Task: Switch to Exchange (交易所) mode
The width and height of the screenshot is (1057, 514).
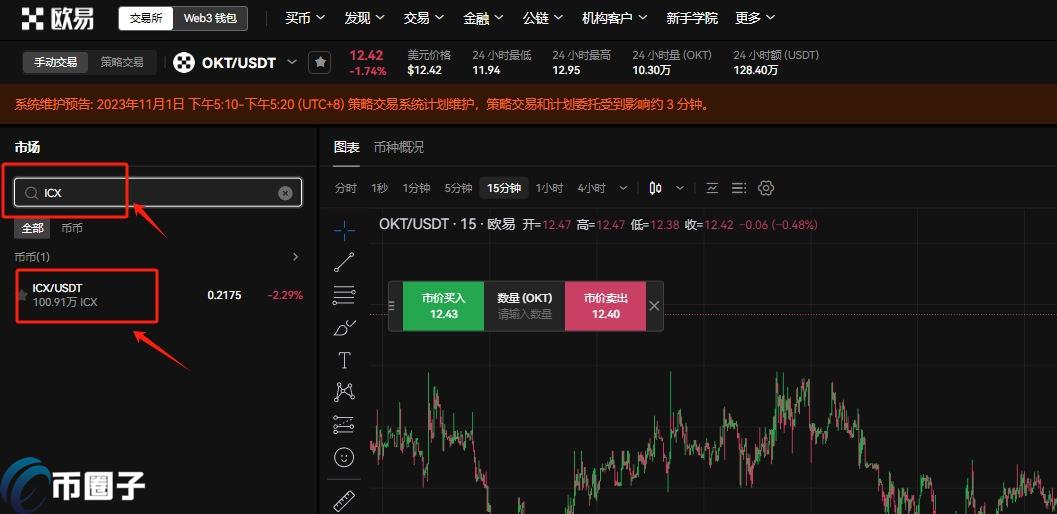Action: pyautogui.click(x=146, y=18)
